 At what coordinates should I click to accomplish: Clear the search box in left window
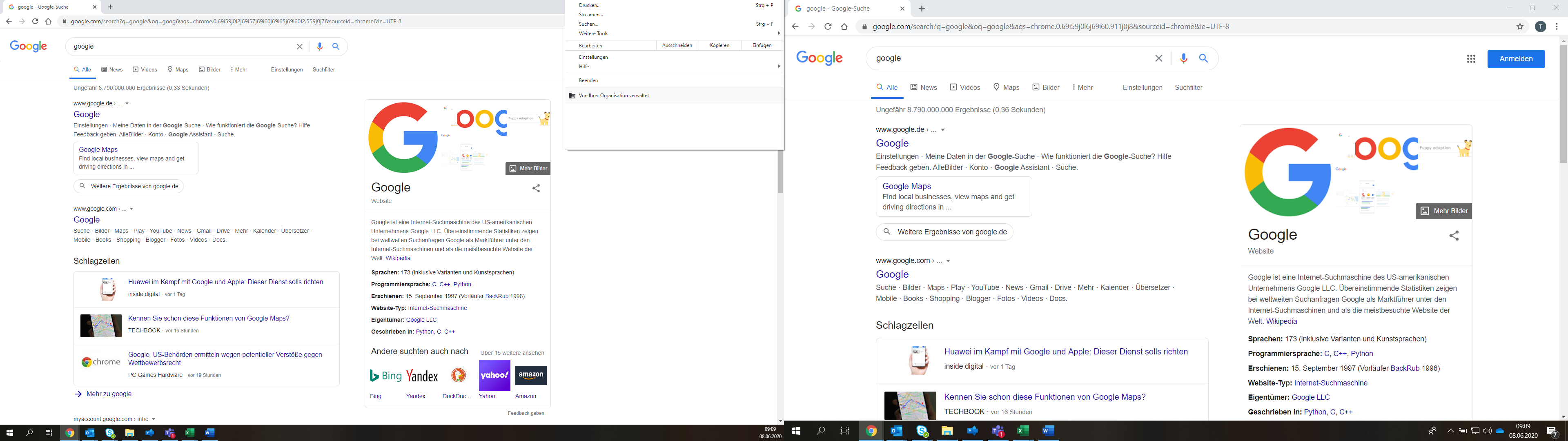299,46
